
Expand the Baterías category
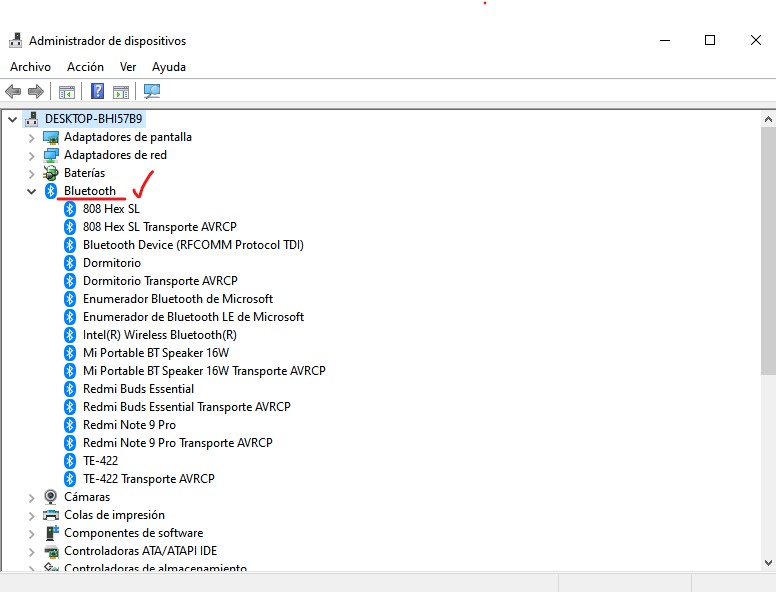tap(31, 174)
